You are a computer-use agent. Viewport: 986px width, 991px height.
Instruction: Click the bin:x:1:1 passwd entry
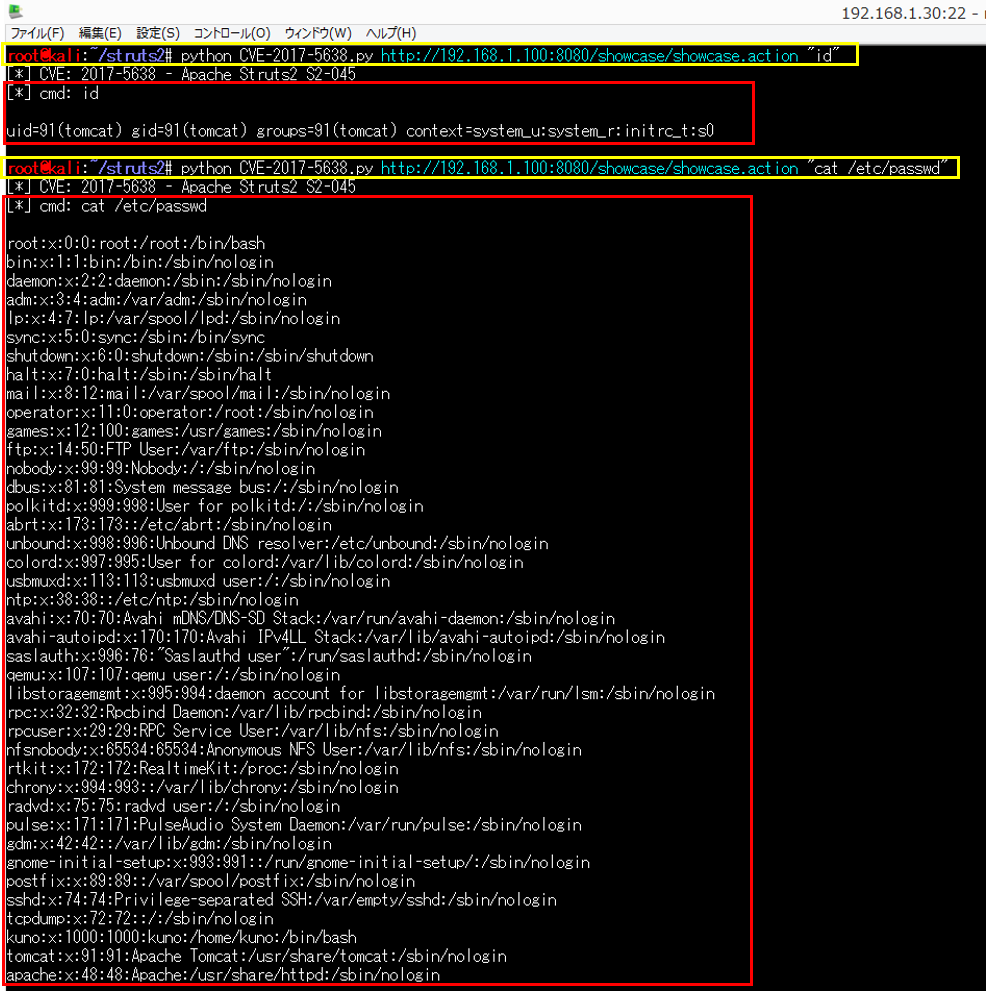140,262
